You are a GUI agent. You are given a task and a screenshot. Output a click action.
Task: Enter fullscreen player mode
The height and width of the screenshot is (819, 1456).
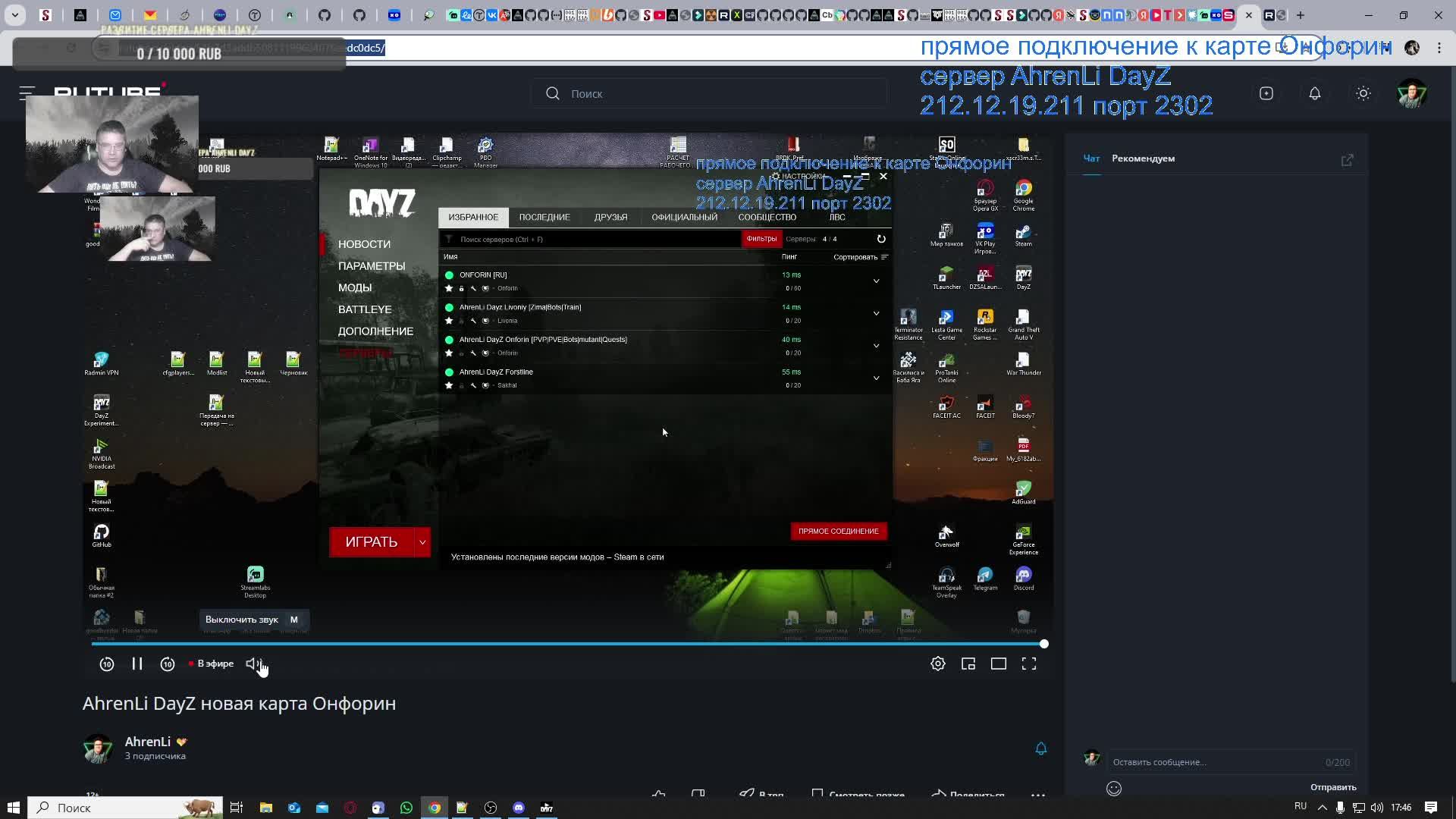(1029, 664)
